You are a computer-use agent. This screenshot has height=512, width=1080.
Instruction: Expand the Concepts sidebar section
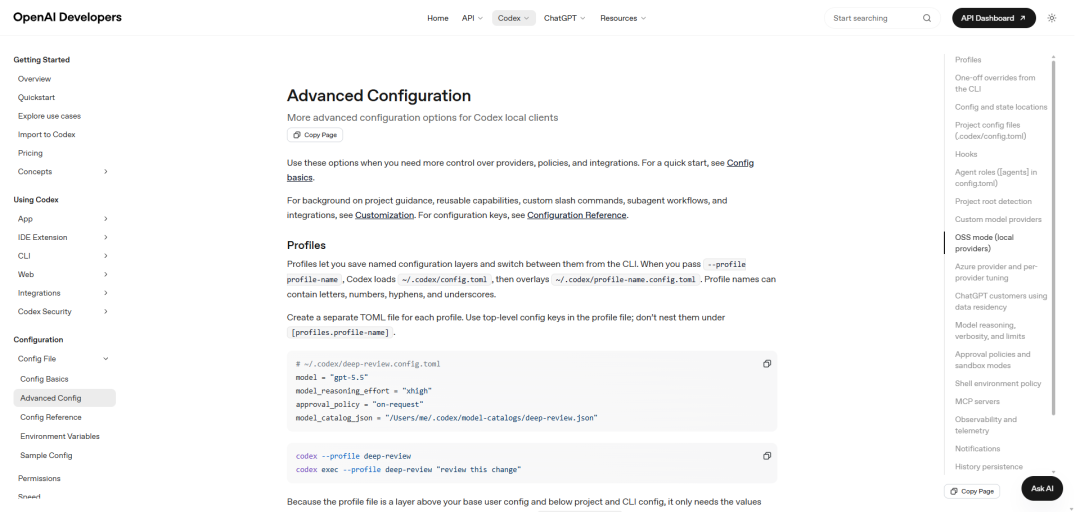(x=105, y=172)
